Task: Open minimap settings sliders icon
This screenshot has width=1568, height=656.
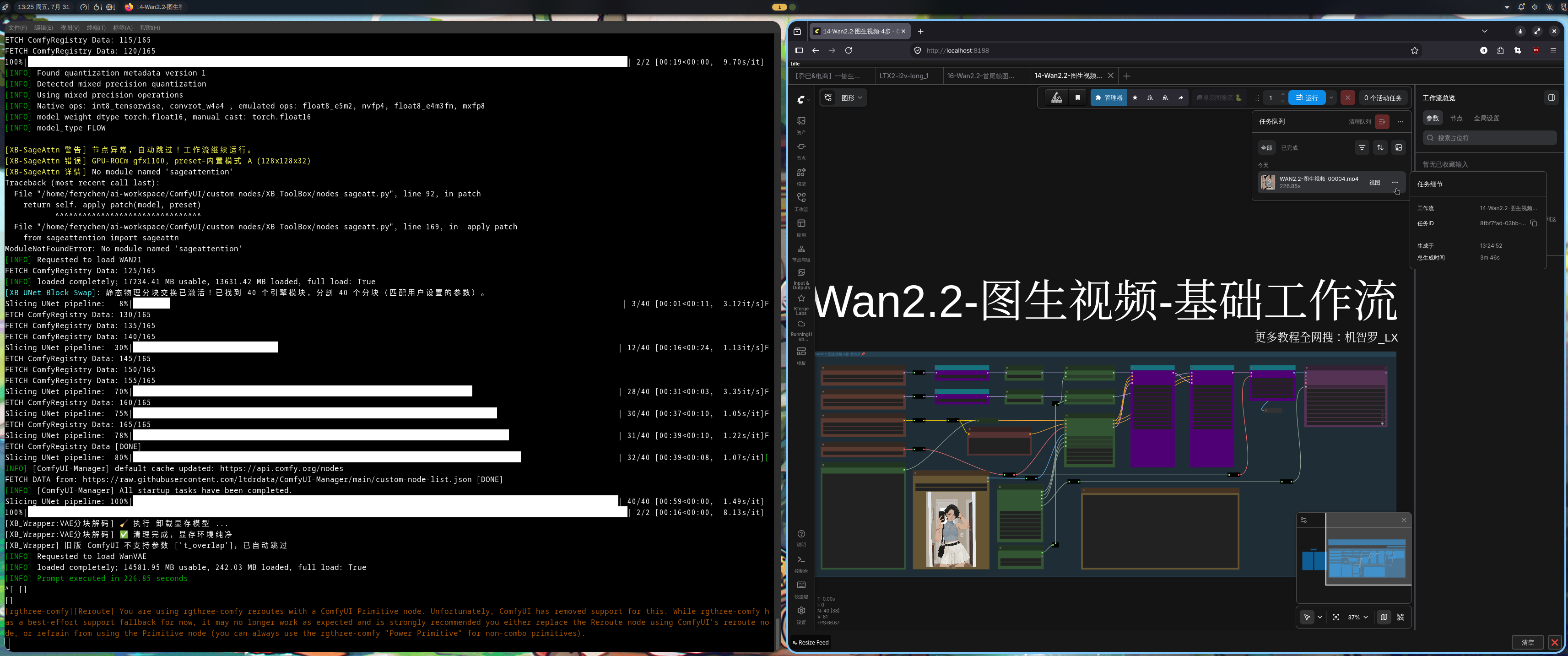Action: point(1303,520)
